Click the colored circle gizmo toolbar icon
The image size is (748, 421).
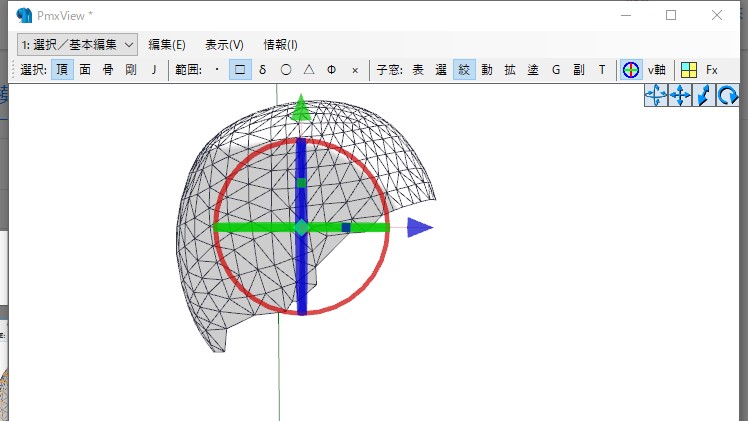click(x=630, y=70)
